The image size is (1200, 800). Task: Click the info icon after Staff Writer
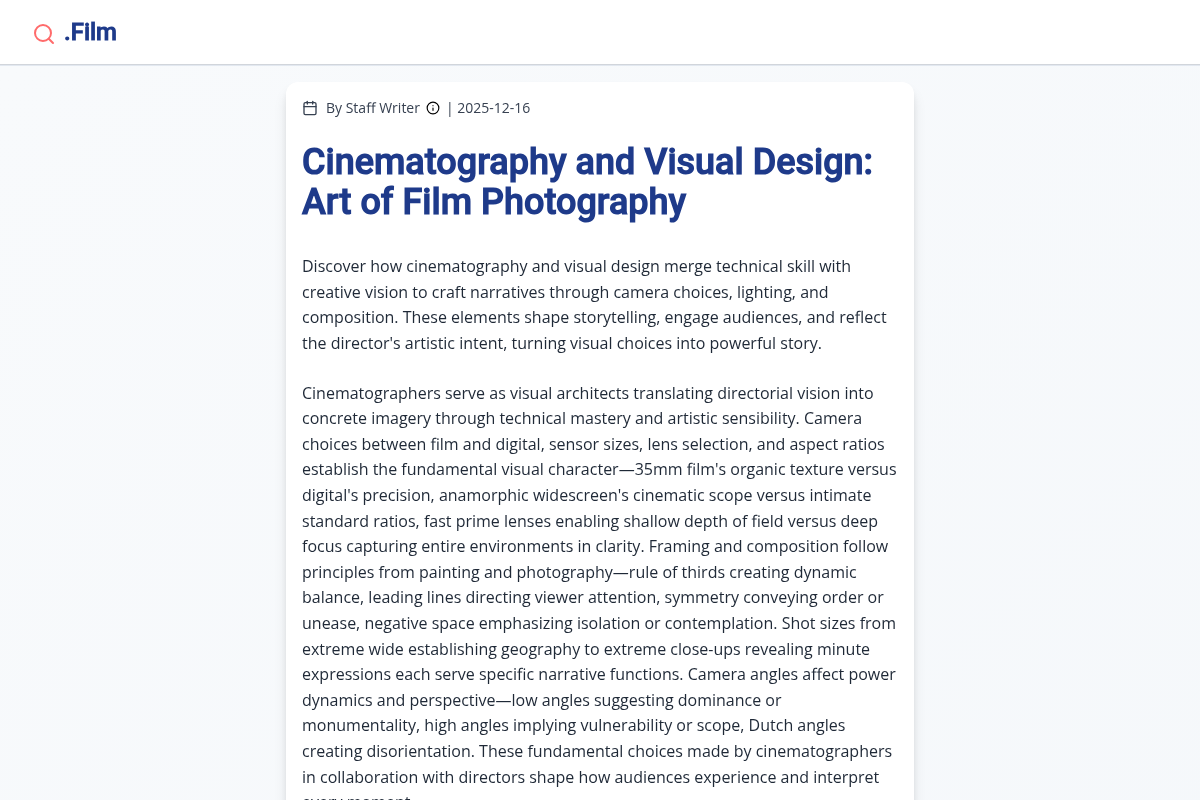click(433, 108)
